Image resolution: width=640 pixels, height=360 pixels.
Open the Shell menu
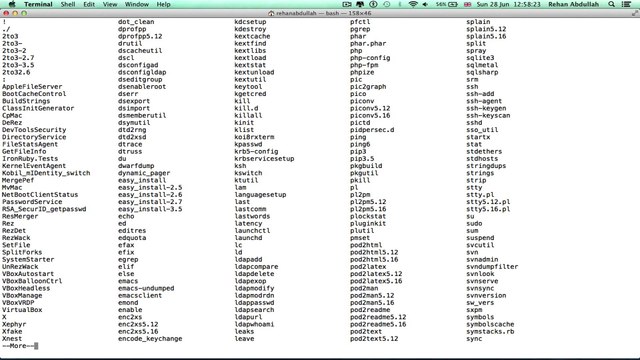68,4
